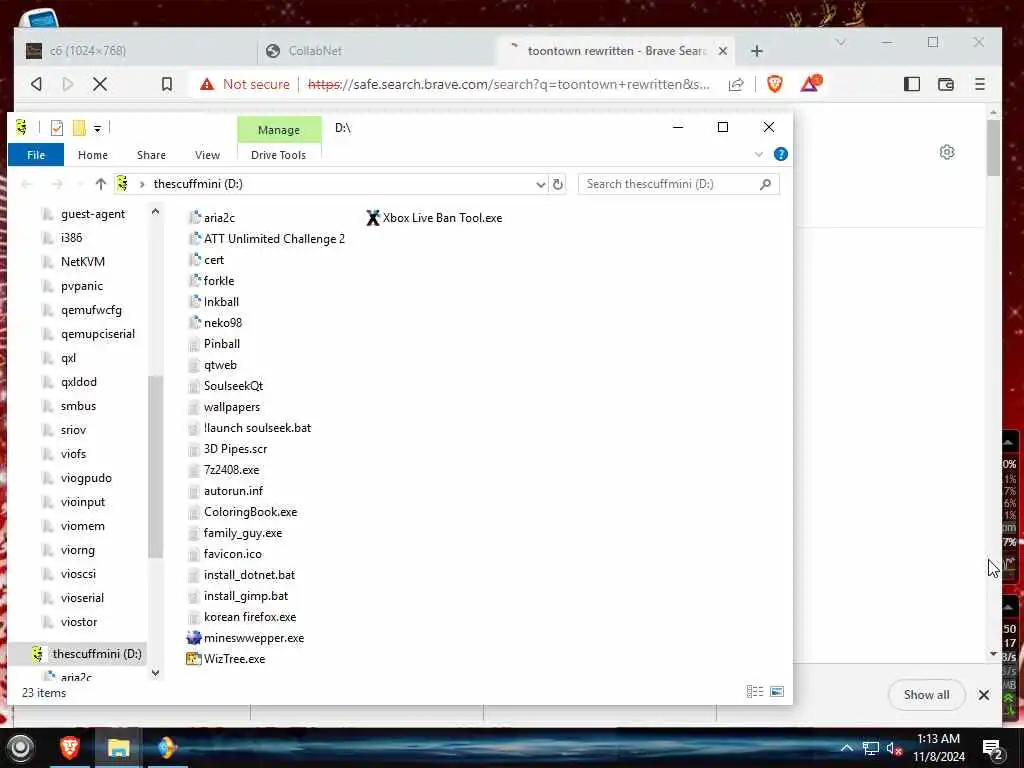Close the toontown rewritten tab
1024x768 pixels.
(723, 51)
